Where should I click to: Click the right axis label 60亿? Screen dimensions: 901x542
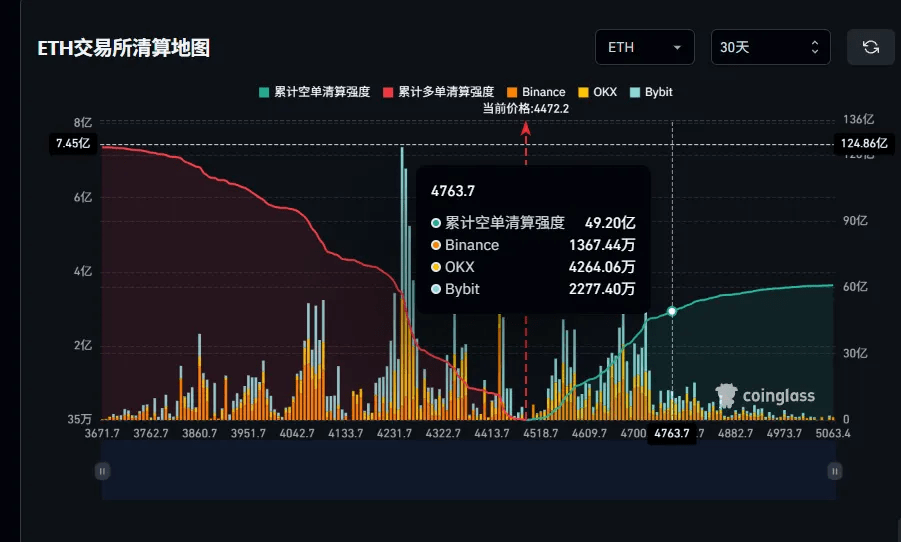855,287
